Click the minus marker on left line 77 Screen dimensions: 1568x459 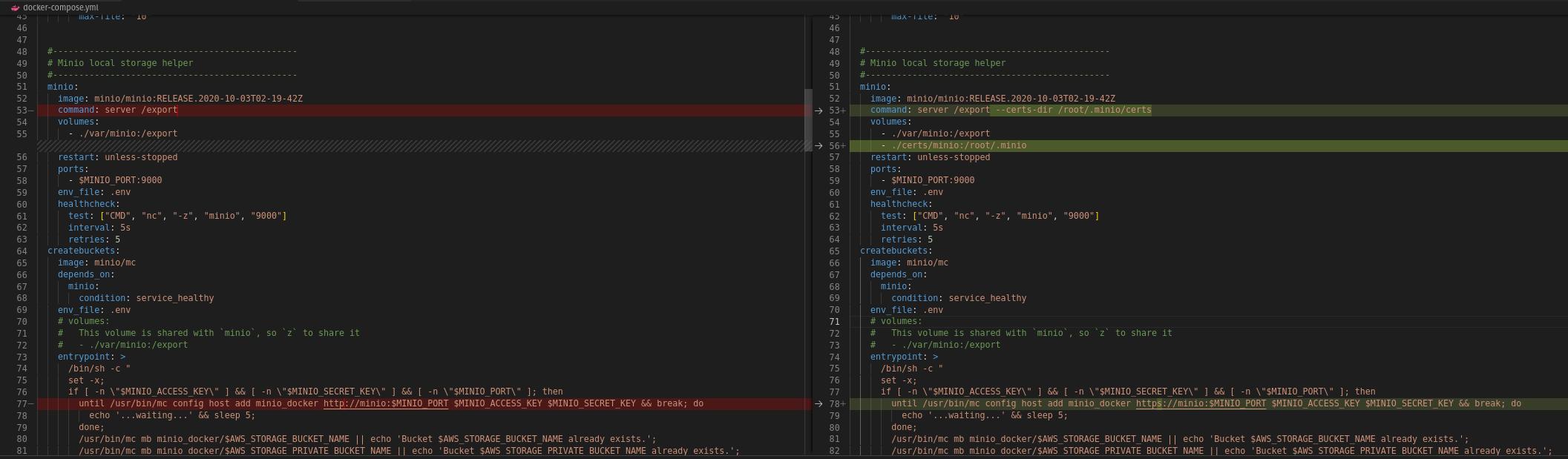(x=31, y=404)
